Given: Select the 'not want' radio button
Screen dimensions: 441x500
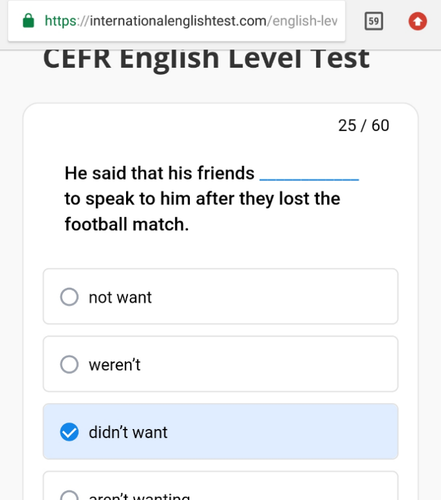Looking at the screenshot, I should click(x=69, y=297).
